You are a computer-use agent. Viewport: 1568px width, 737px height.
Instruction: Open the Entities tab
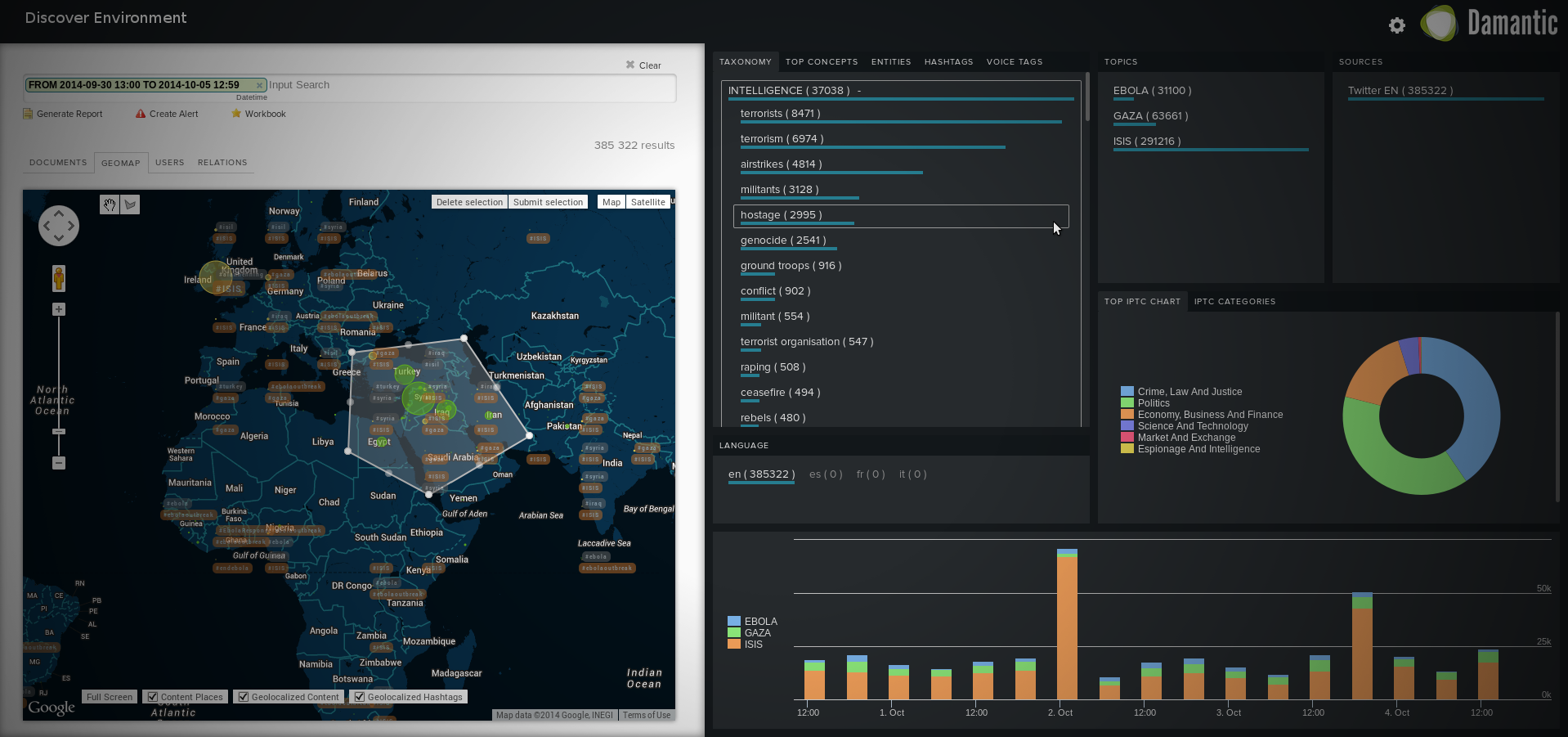(891, 62)
